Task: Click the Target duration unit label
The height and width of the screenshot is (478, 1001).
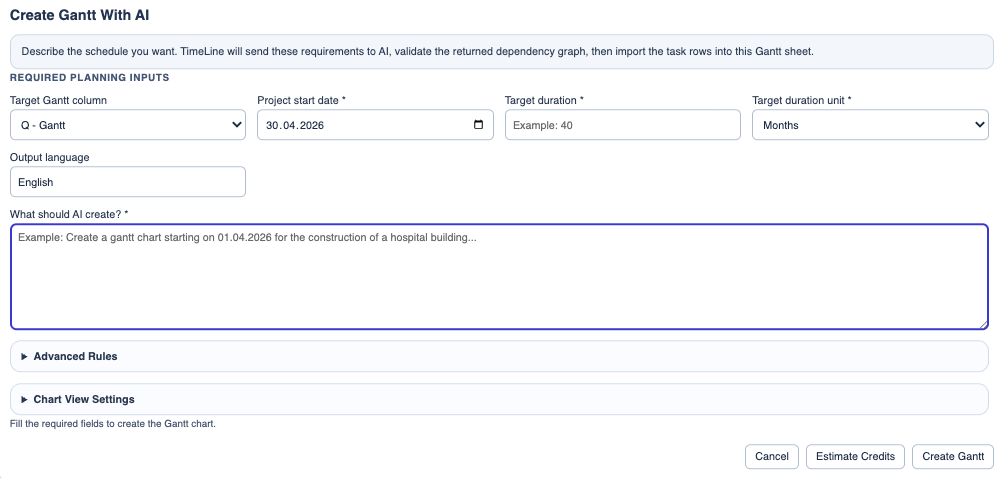Action: pos(802,100)
